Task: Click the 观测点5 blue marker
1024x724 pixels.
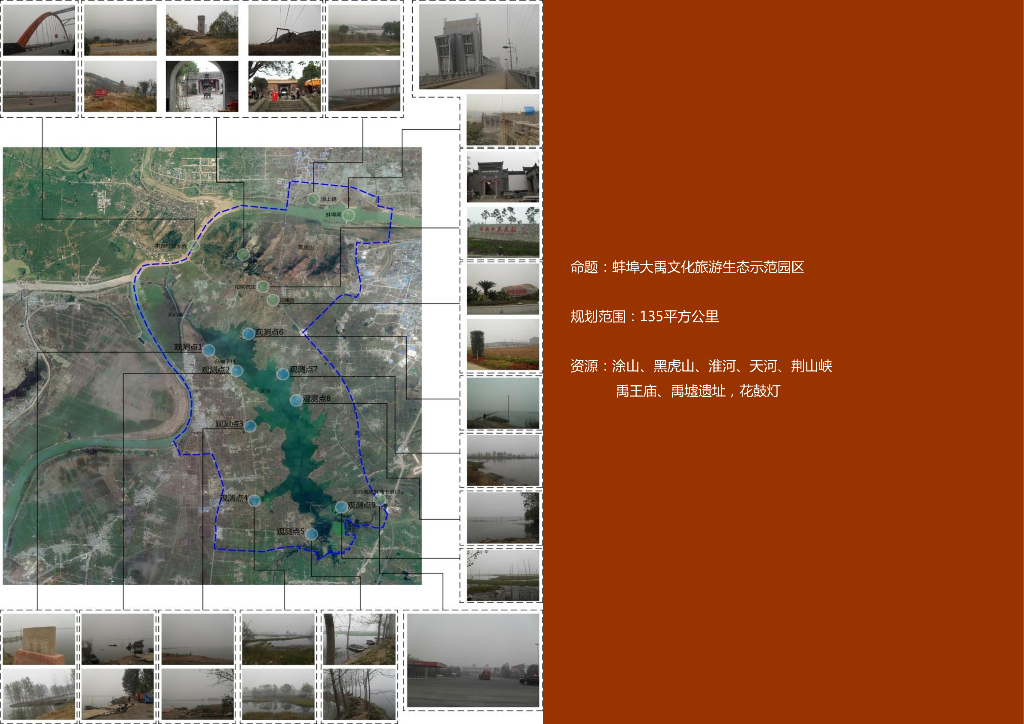Action: tap(312, 534)
